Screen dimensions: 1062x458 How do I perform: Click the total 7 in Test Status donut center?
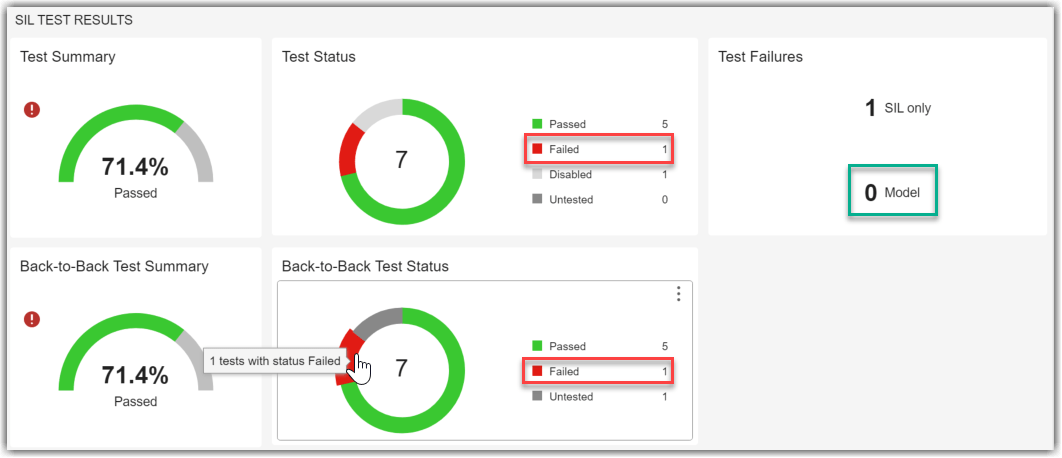(401, 160)
